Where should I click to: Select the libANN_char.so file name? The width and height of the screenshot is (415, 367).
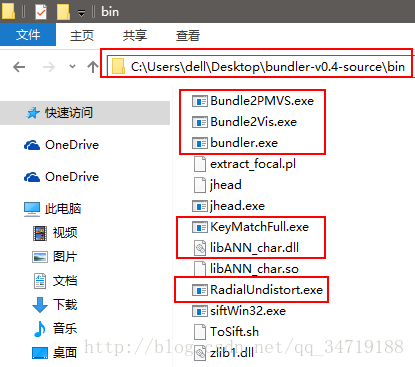pos(254,269)
